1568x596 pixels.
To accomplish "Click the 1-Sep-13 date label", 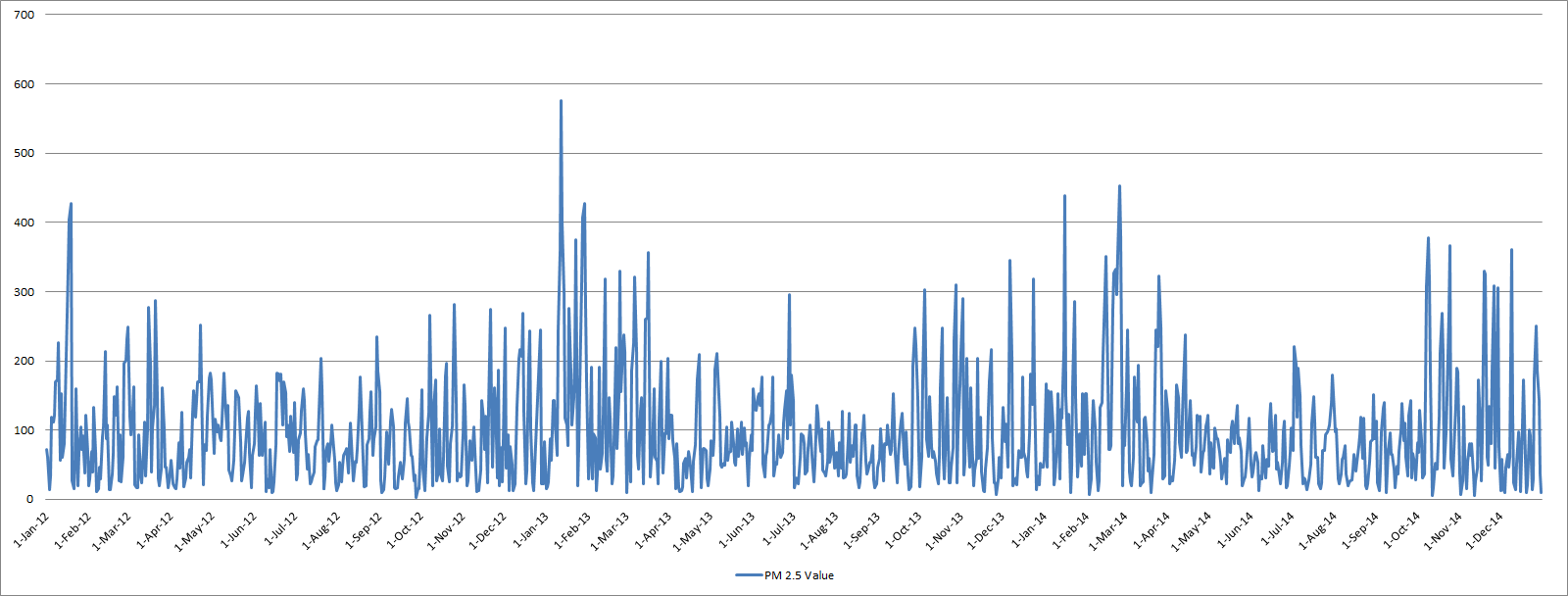I will click(861, 529).
